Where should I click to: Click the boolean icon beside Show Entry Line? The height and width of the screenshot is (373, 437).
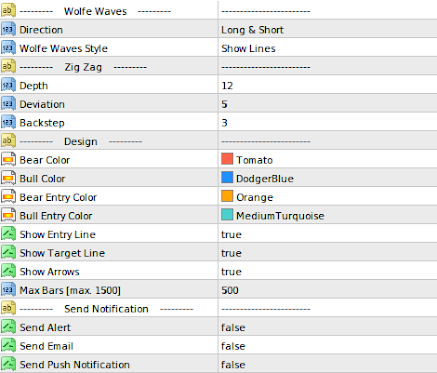pos(8,234)
